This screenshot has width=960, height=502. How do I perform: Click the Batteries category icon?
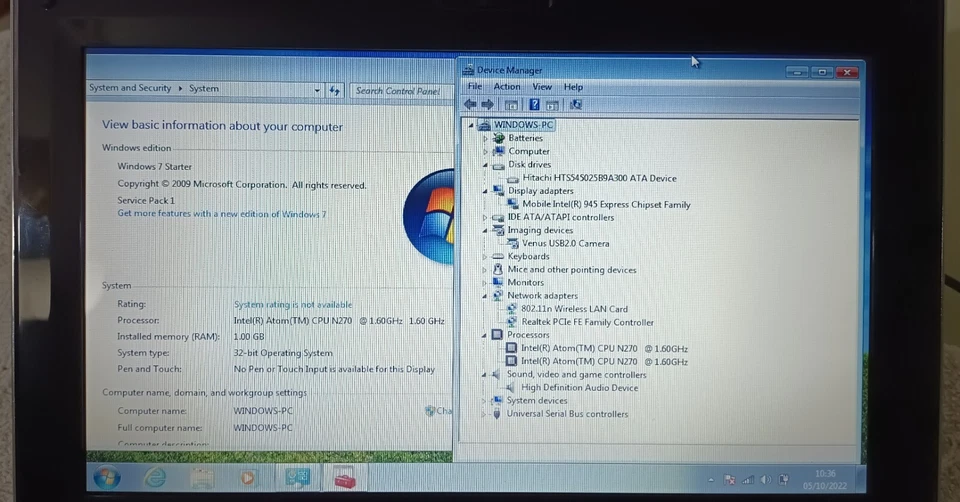(499, 138)
